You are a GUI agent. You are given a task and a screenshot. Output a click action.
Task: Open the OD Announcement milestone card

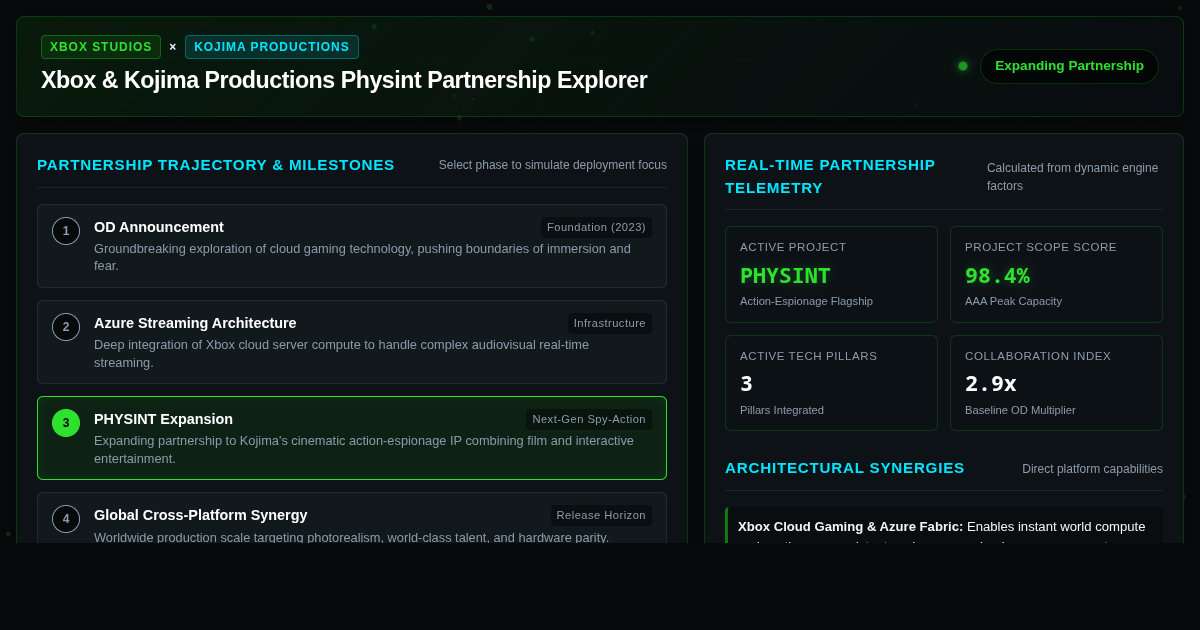[x=352, y=246]
